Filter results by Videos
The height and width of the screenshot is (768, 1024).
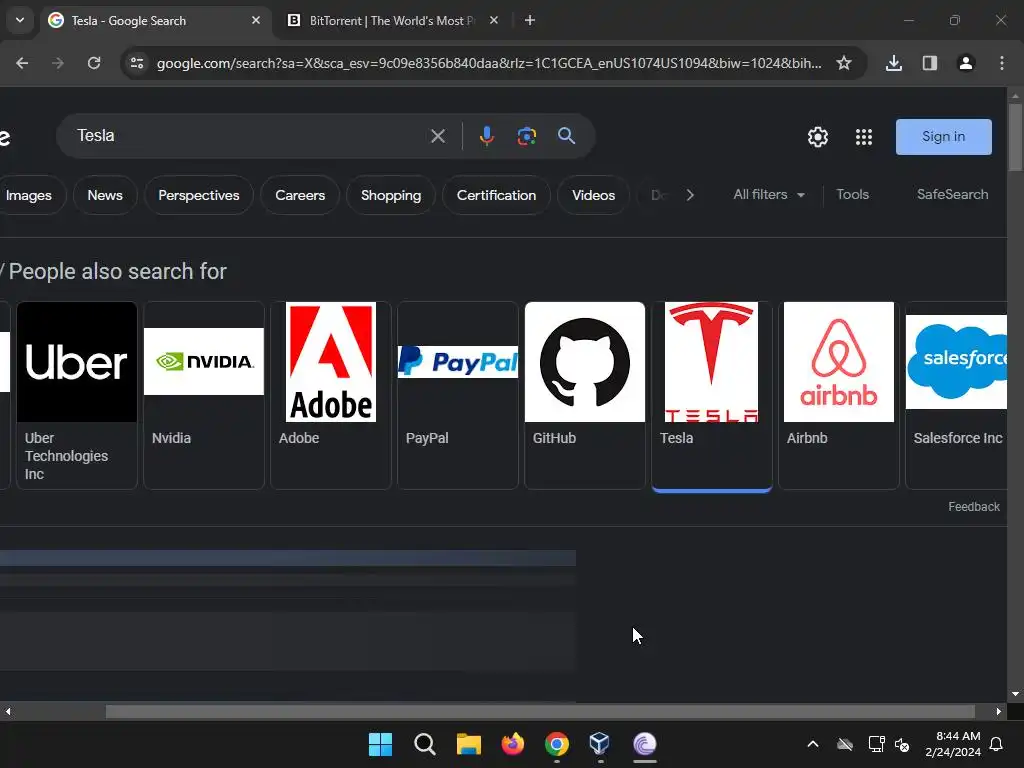coord(593,195)
